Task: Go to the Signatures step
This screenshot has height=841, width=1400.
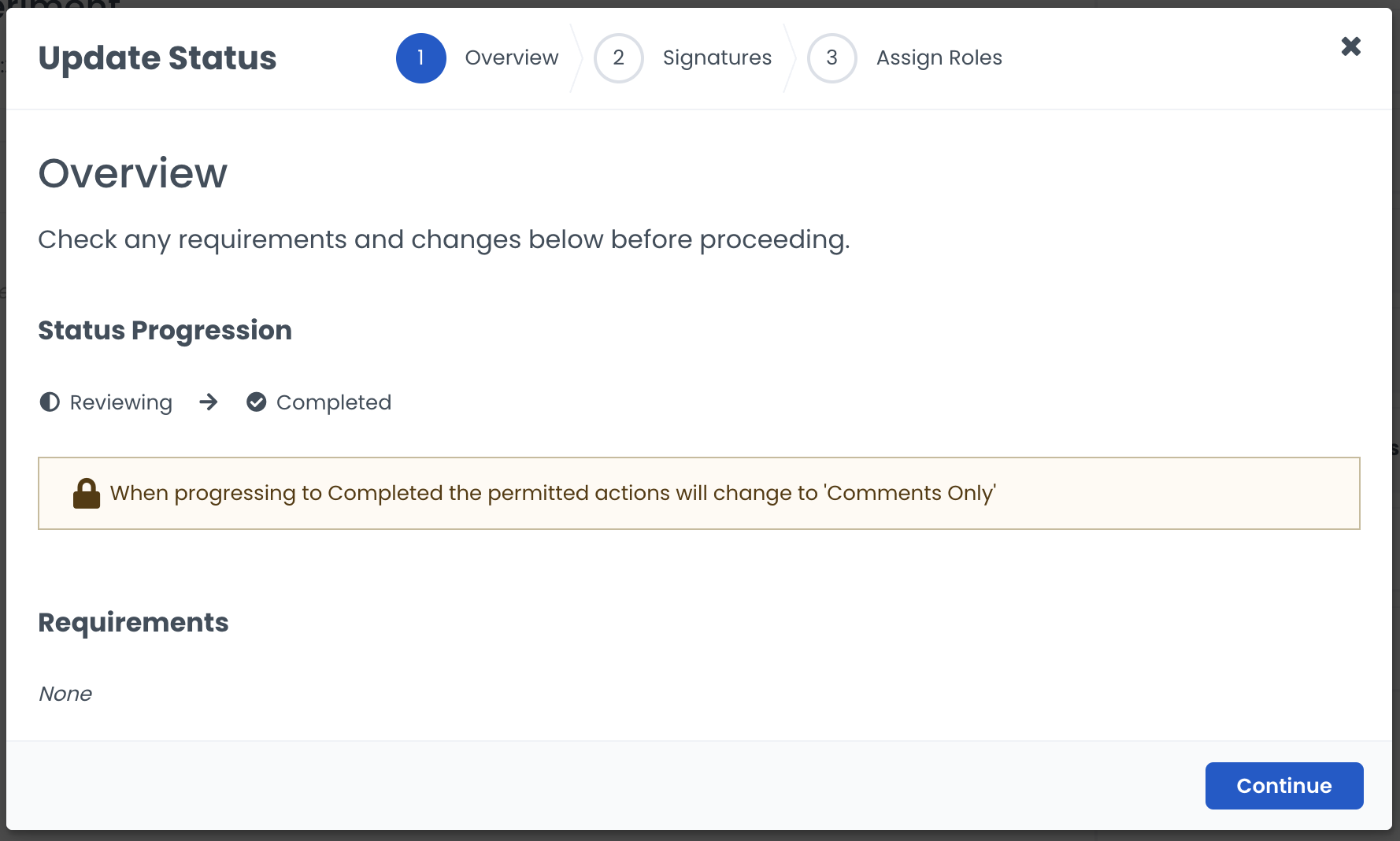Action: (717, 58)
